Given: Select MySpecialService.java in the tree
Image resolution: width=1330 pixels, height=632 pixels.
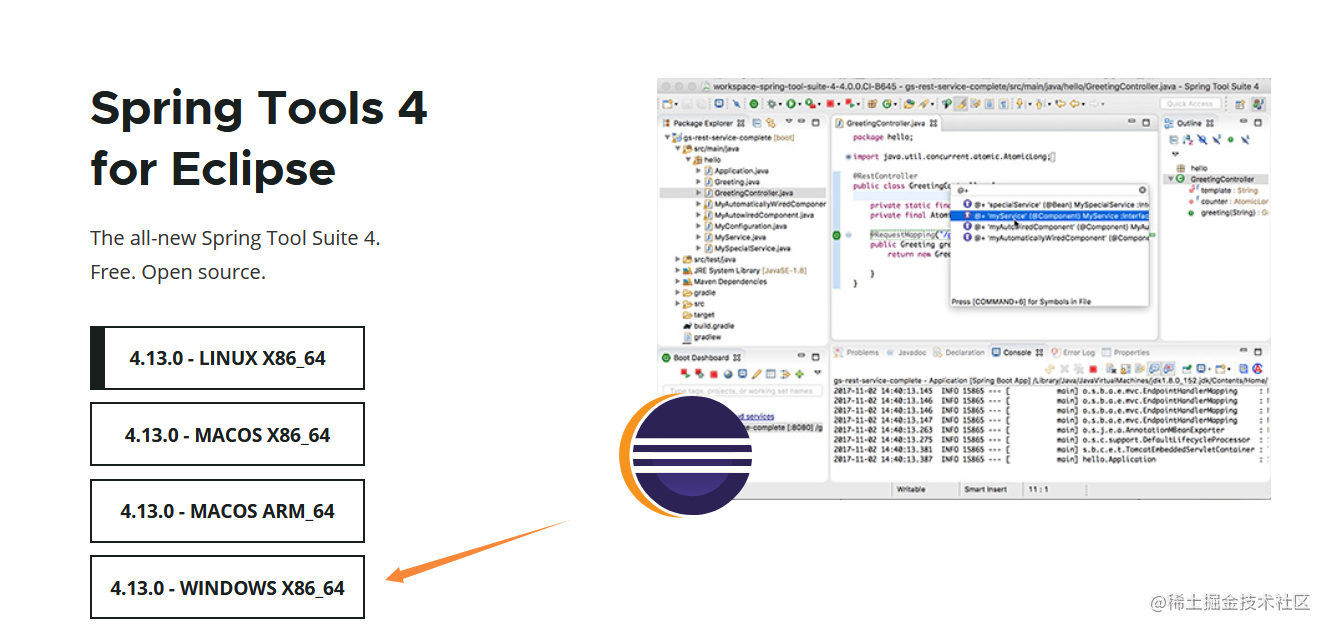Looking at the screenshot, I should (x=751, y=248).
